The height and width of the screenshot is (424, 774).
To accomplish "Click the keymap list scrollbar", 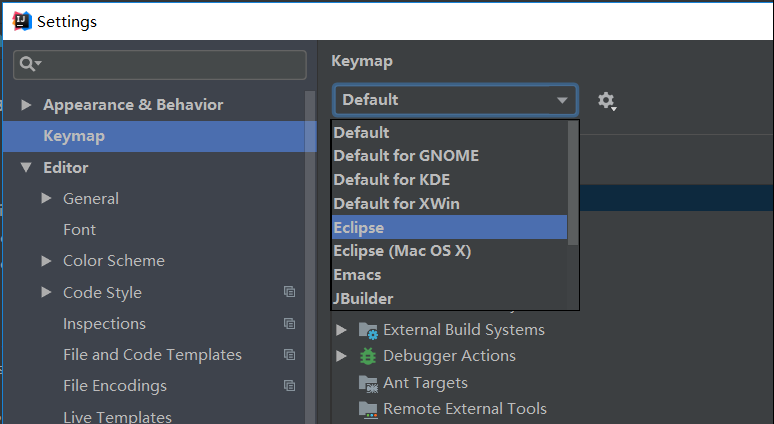I will coord(573,180).
